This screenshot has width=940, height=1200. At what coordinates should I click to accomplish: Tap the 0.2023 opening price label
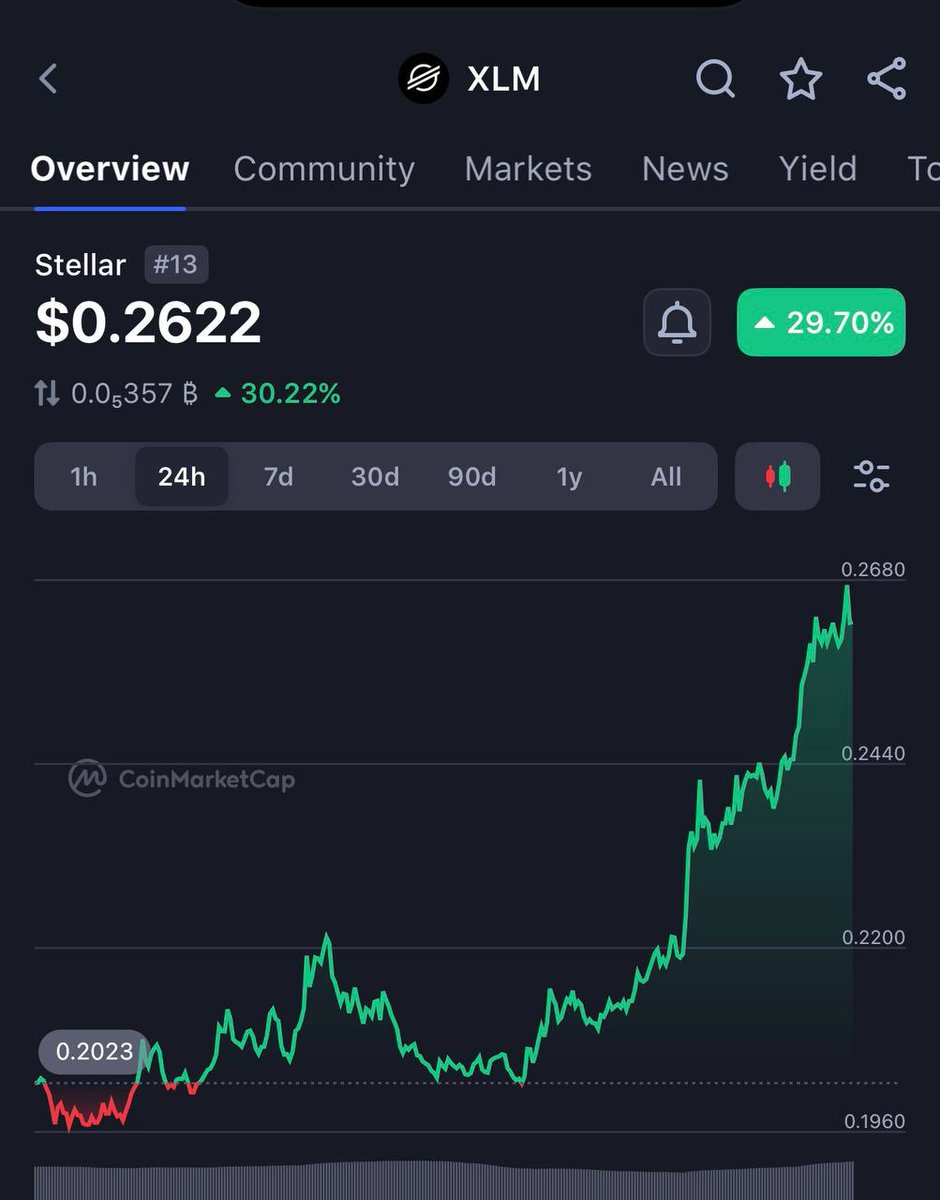point(94,1052)
